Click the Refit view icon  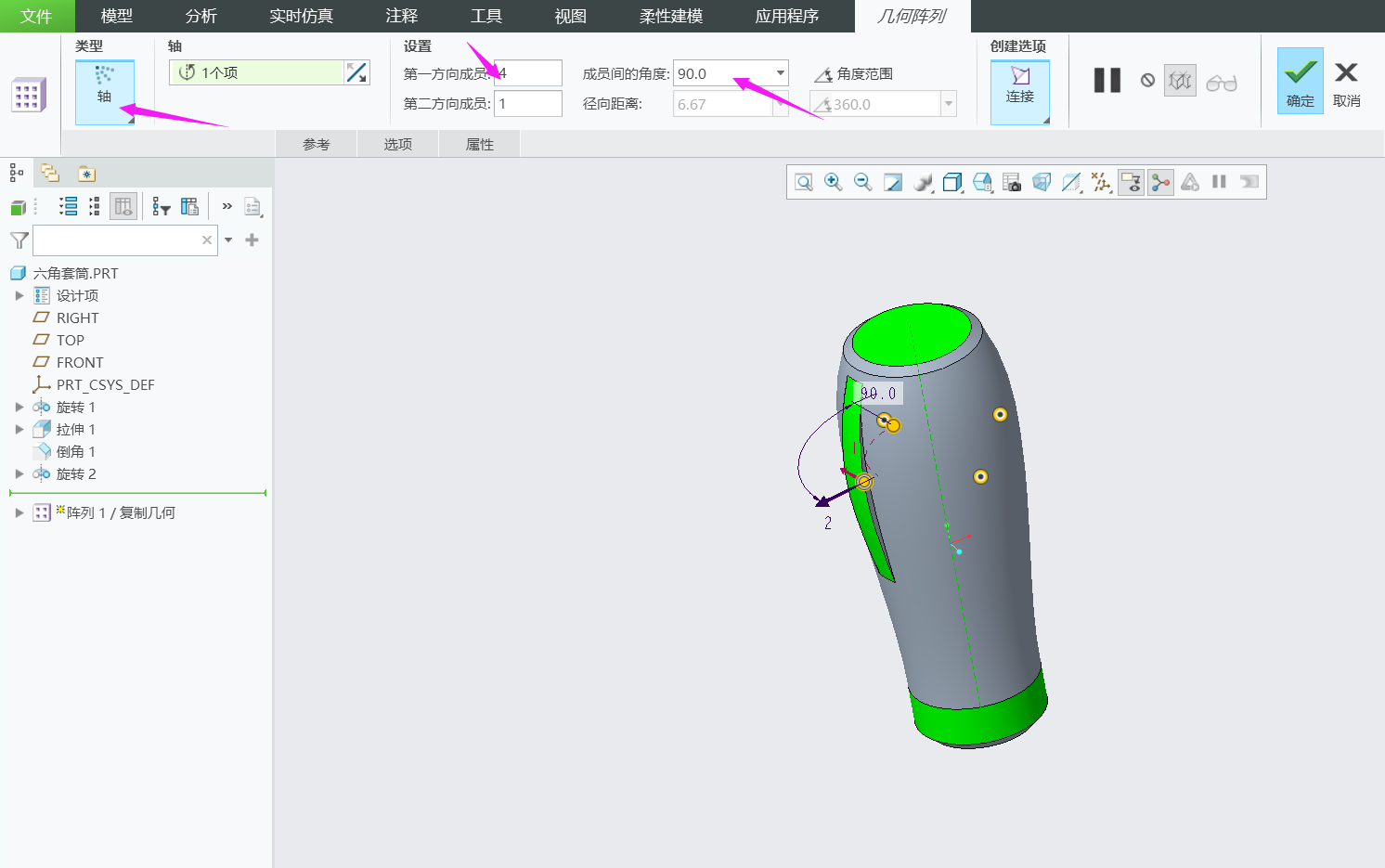pos(804,183)
